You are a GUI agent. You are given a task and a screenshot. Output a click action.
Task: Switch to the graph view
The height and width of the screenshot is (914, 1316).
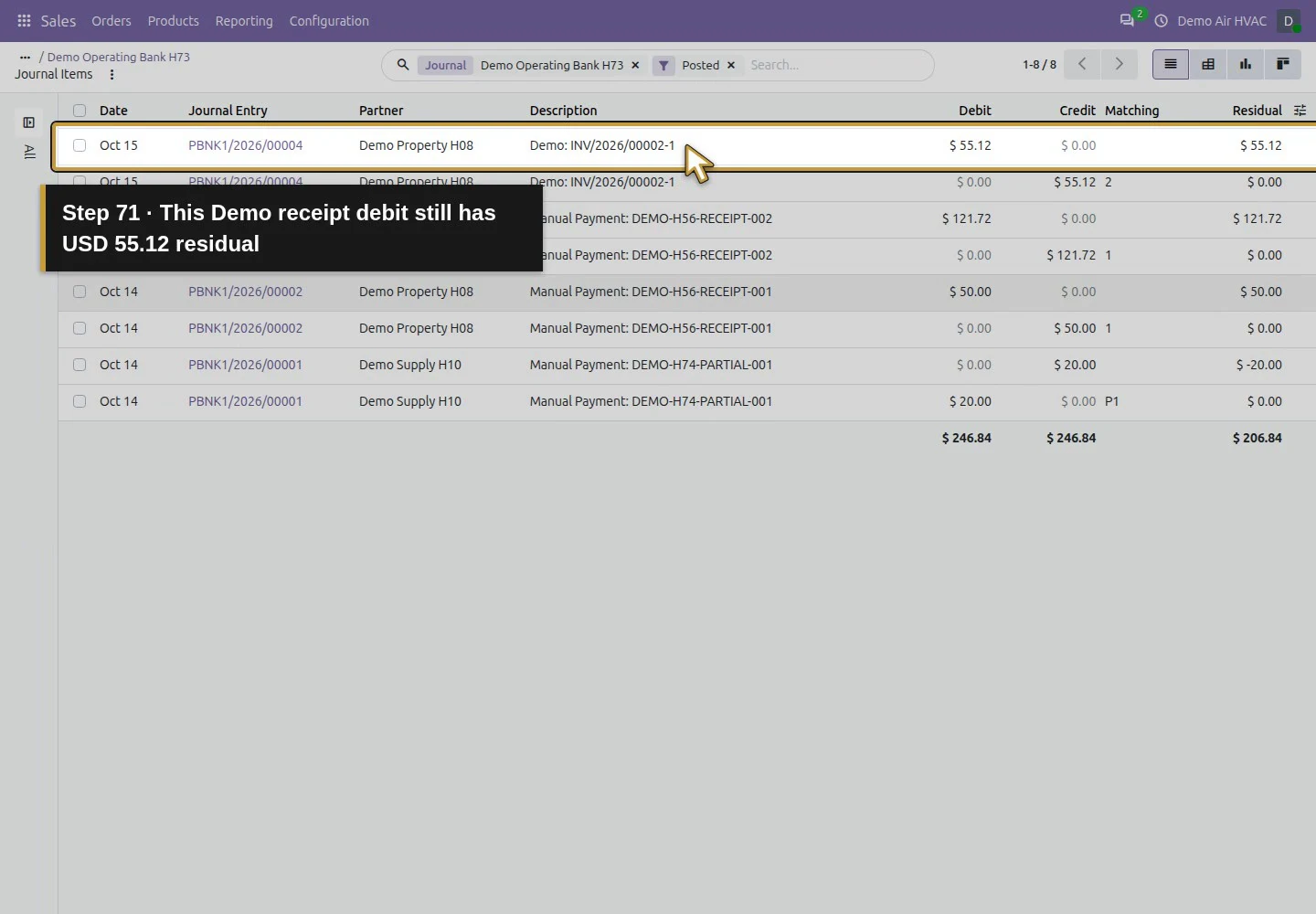tap(1246, 64)
